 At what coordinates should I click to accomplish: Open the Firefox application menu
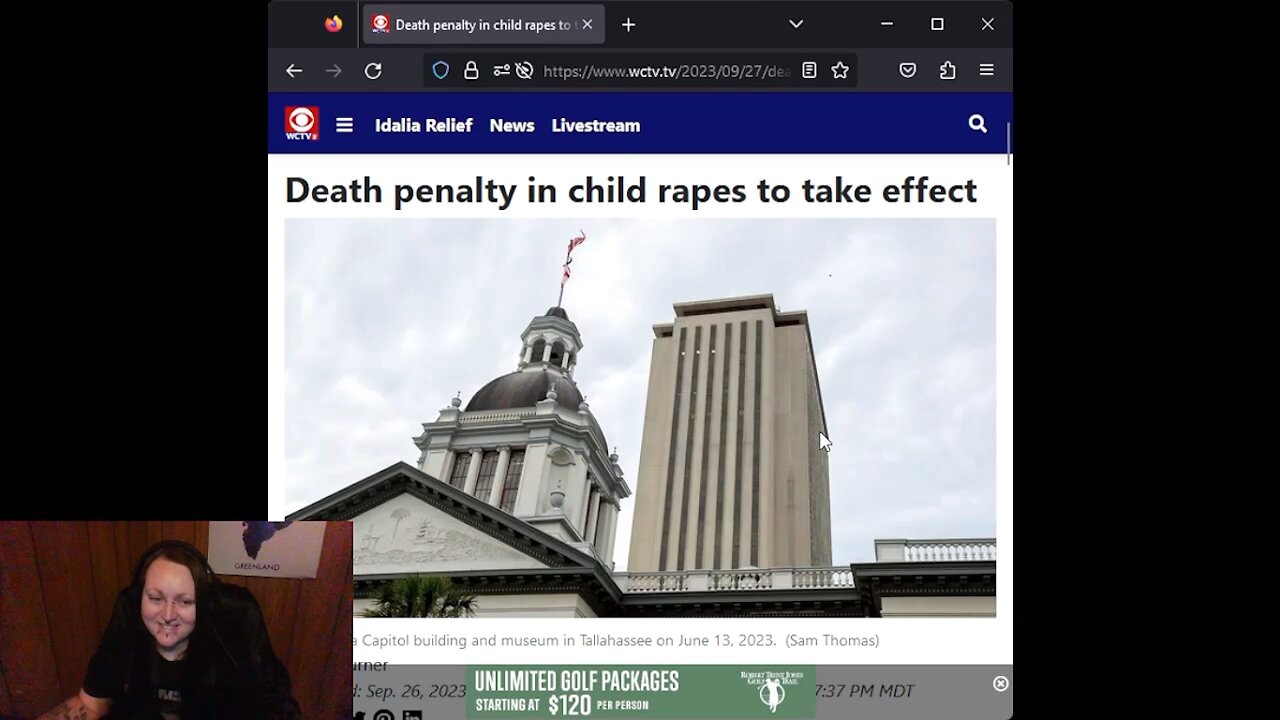click(x=986, y=70)
